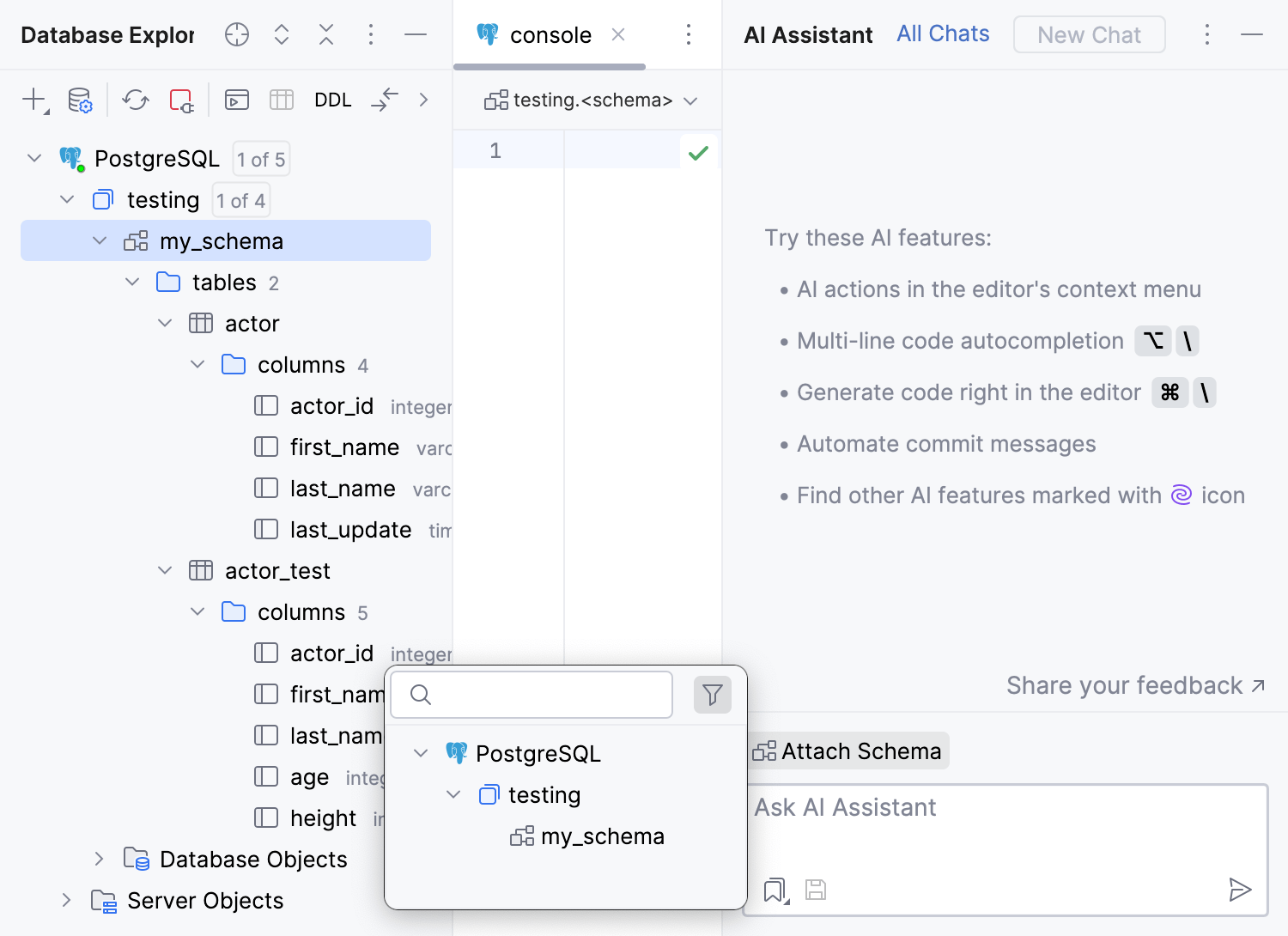Open AI Assistant options menu
The height and width of the screenshot is (936, 1288).
click(x=1207, y=34)
